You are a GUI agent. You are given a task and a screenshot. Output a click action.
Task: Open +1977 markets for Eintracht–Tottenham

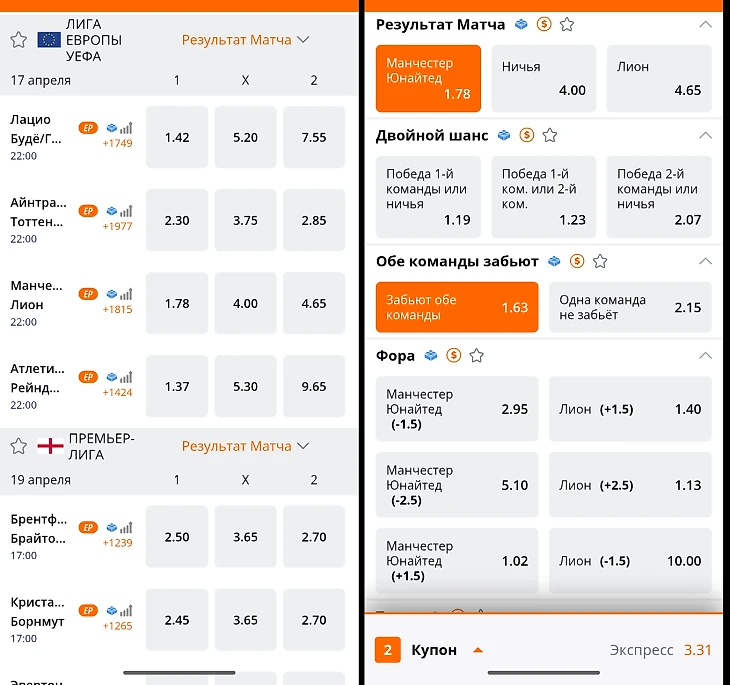(x=117, y=226)
